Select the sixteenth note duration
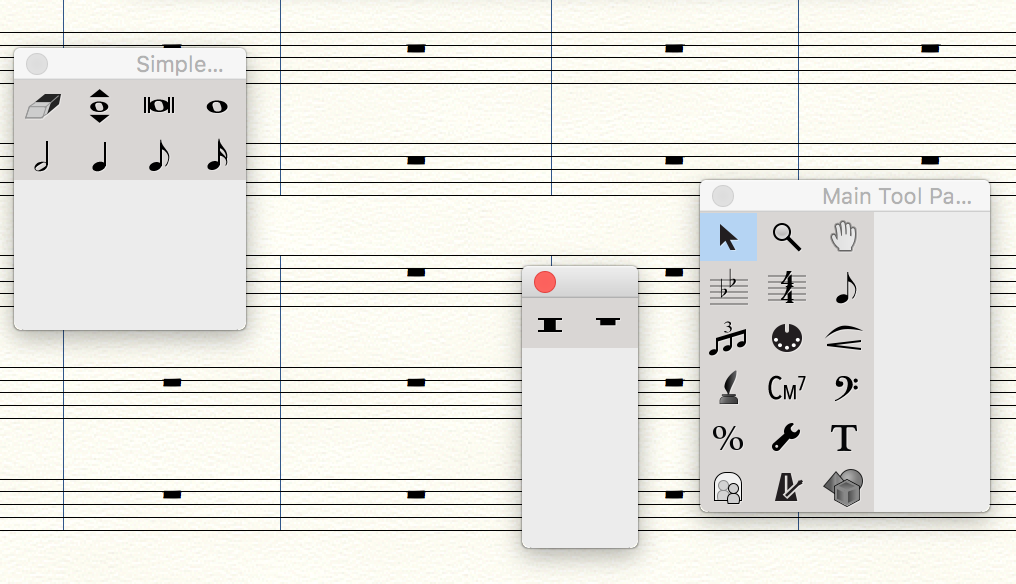1016x584 pixels. pos(216,158)
